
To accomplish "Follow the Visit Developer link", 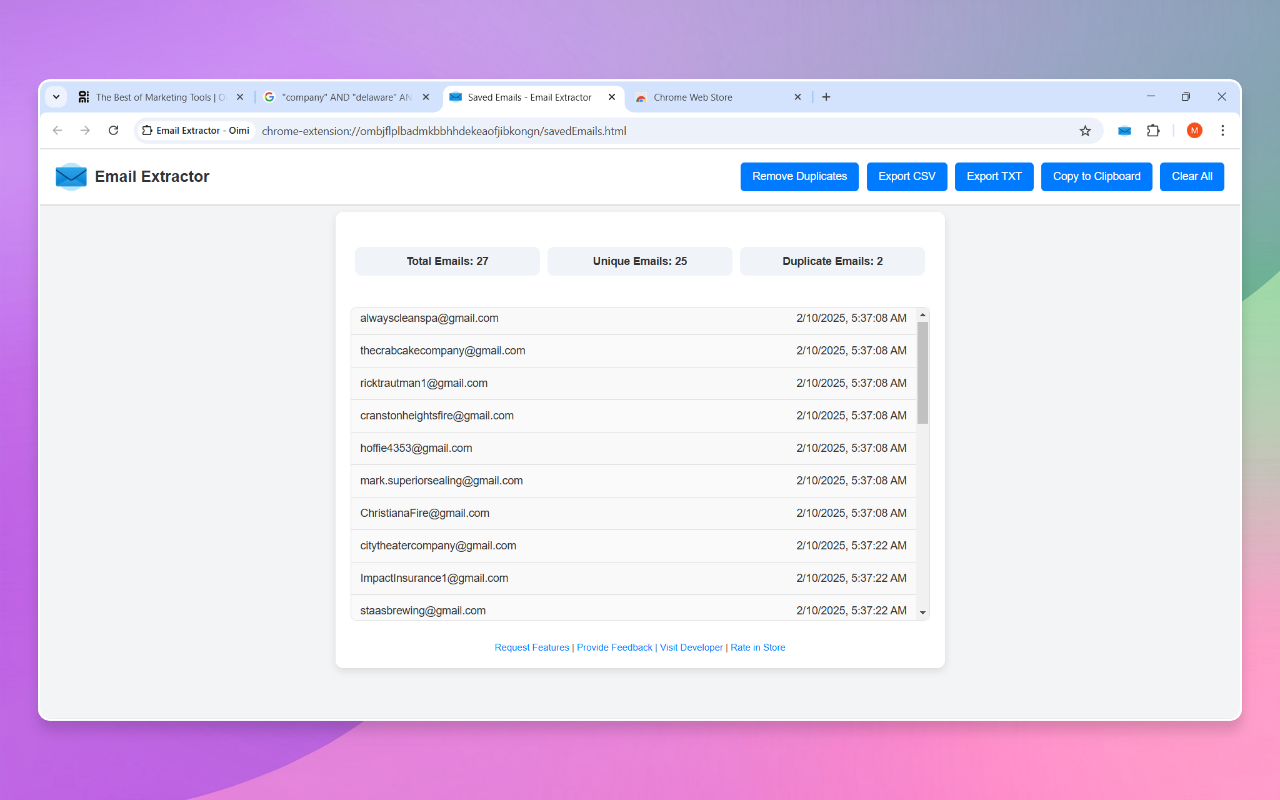I will pos(691,648).
